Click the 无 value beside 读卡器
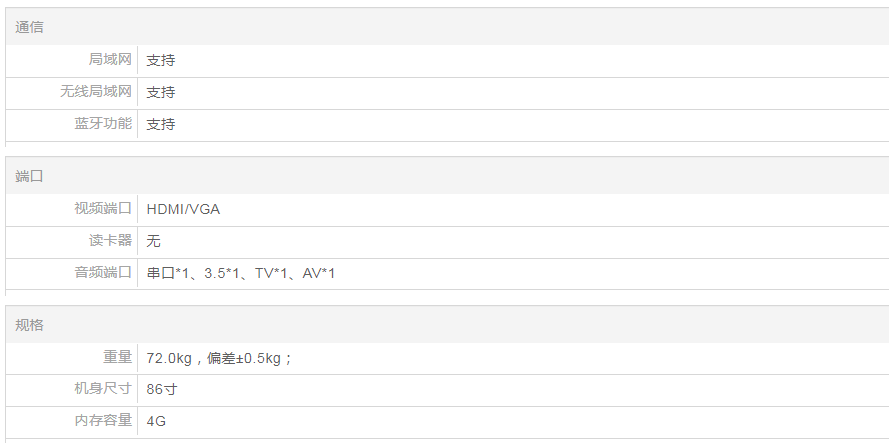896x443 pixels. [154, 241]
